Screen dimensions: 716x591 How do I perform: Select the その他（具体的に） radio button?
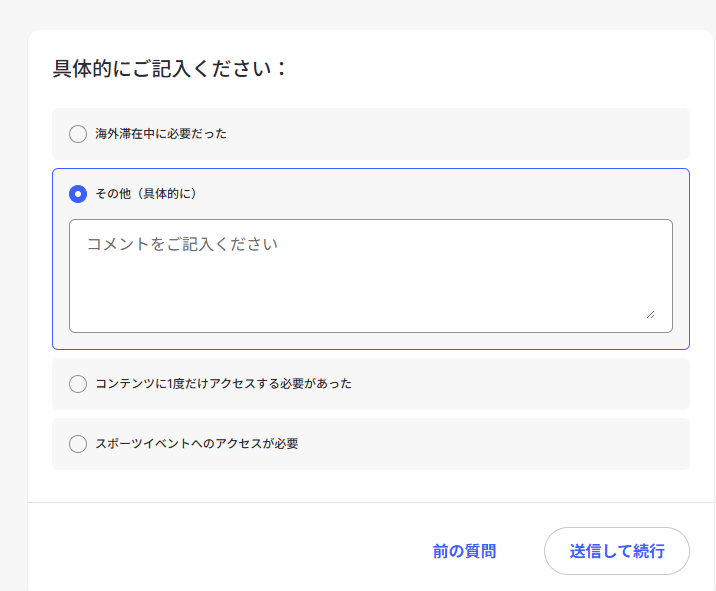[x=78, y=194]
